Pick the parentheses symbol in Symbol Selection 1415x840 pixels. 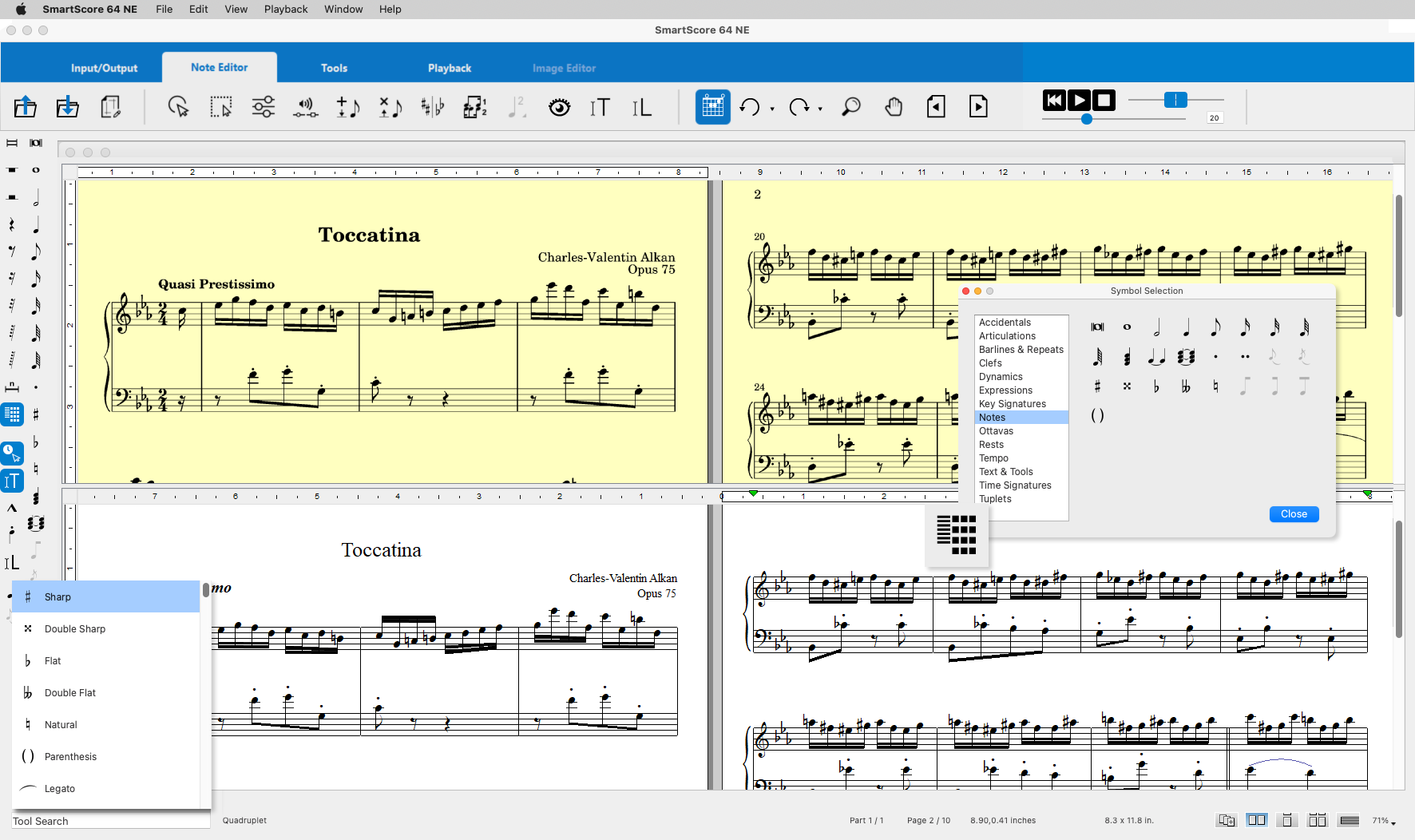click(x=1097, y=415)
